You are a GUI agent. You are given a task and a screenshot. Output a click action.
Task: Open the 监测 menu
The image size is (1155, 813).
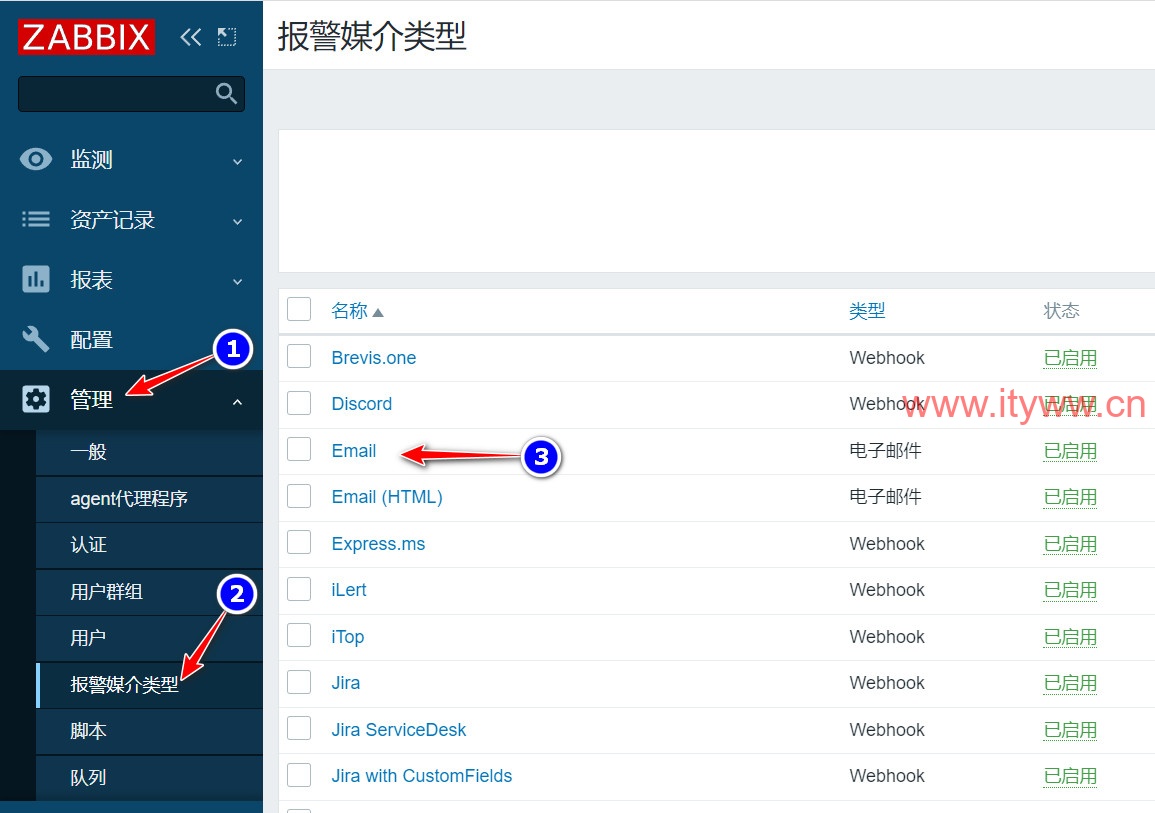coord(131,159)
